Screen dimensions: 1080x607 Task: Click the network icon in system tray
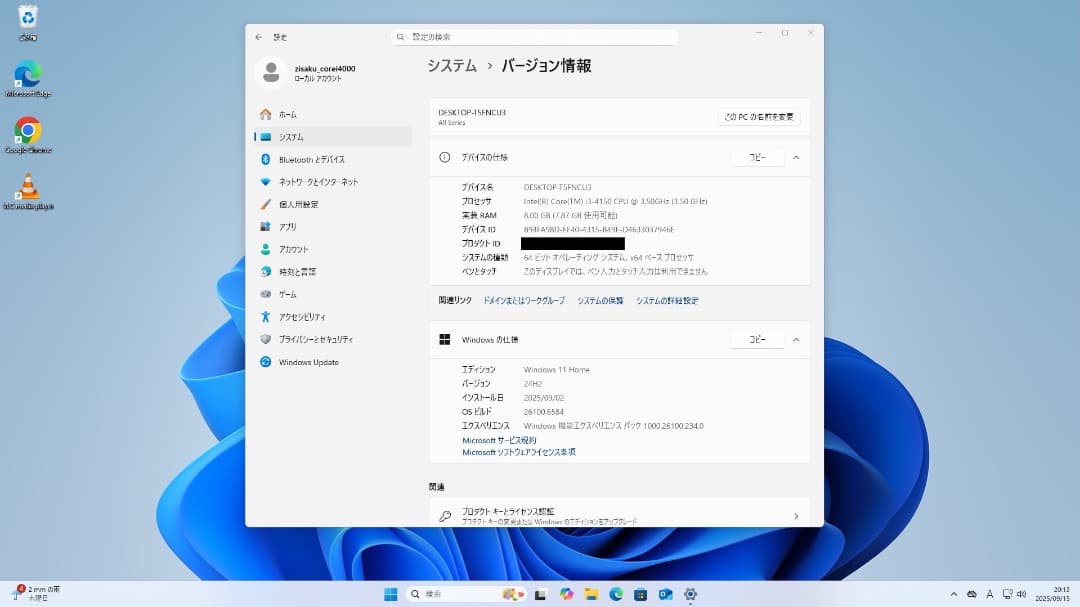point(1008,594)
